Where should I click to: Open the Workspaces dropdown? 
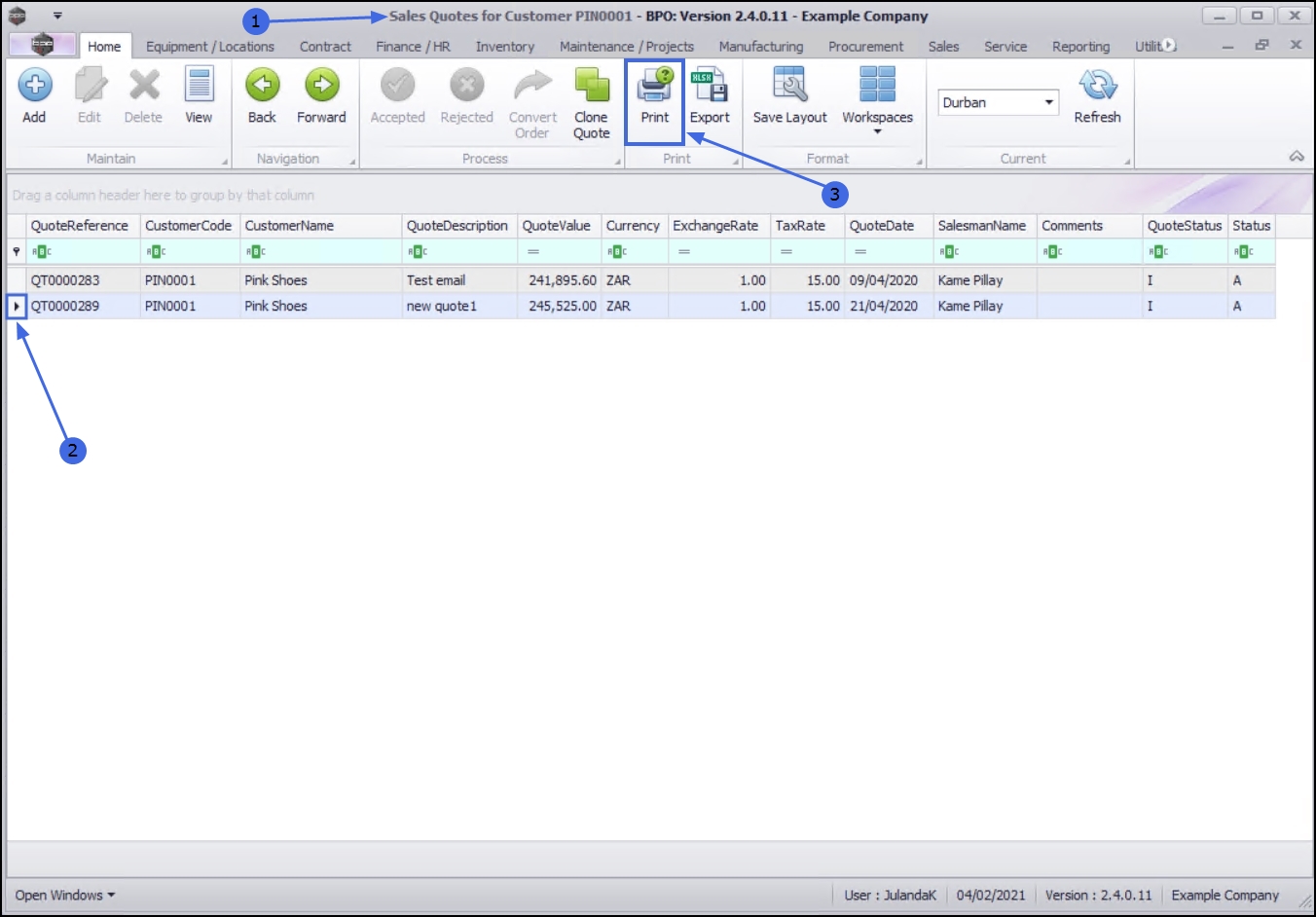click(877, 101)
